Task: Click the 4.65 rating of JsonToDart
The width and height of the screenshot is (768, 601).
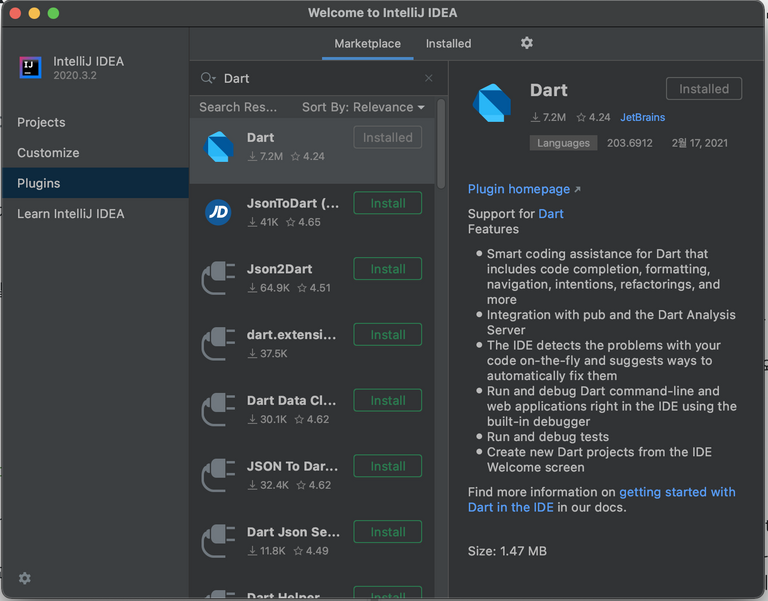Action: [x=310, y=222]
